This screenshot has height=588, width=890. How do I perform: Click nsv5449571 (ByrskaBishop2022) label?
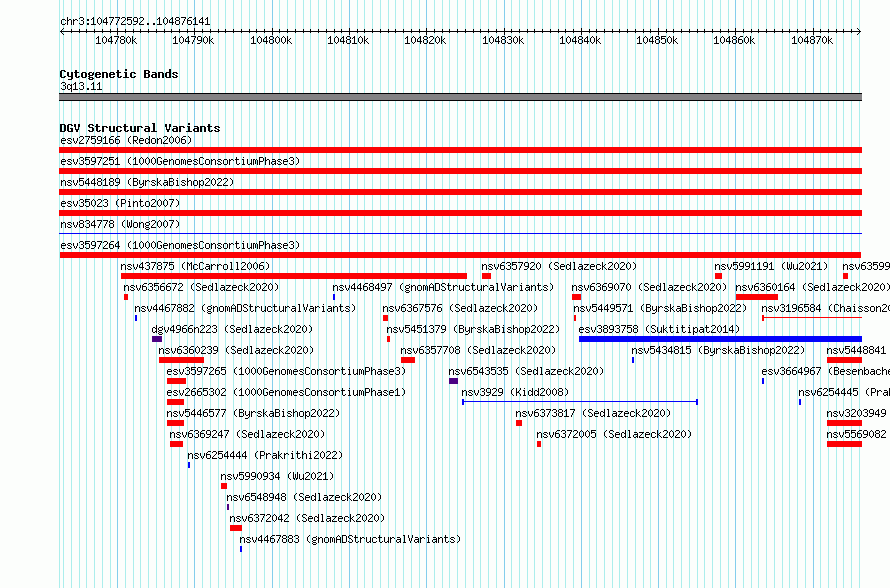pyautogui.click(x=660, y=308)
